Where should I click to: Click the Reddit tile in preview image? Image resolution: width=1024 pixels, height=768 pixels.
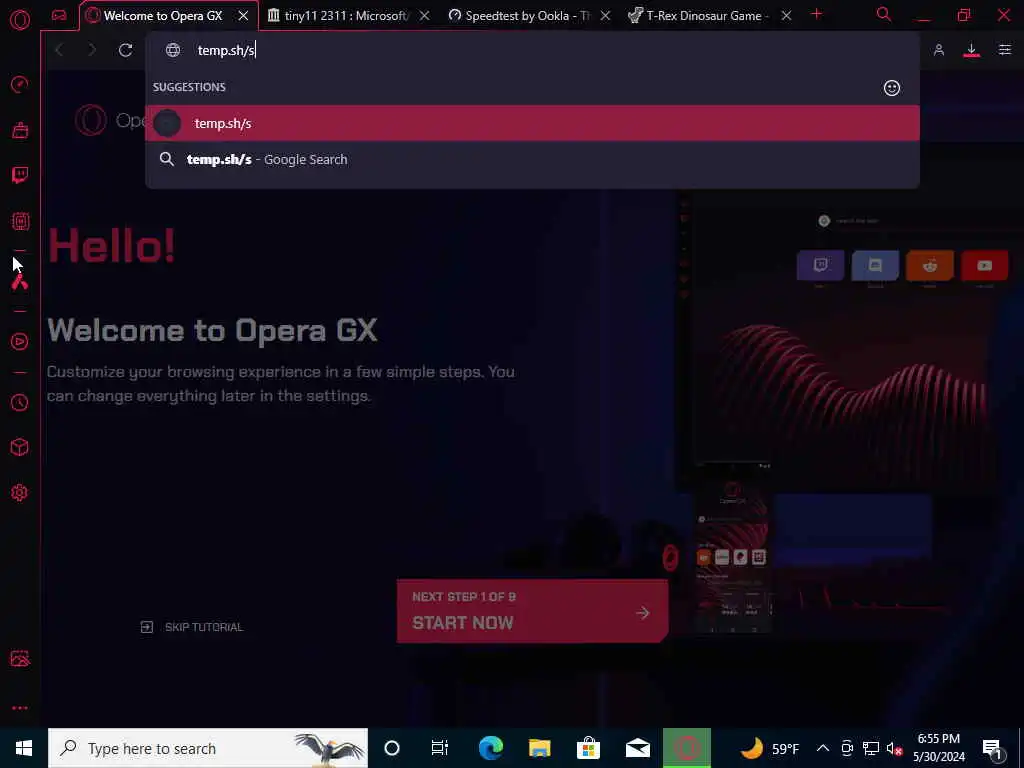coord(929,265)
